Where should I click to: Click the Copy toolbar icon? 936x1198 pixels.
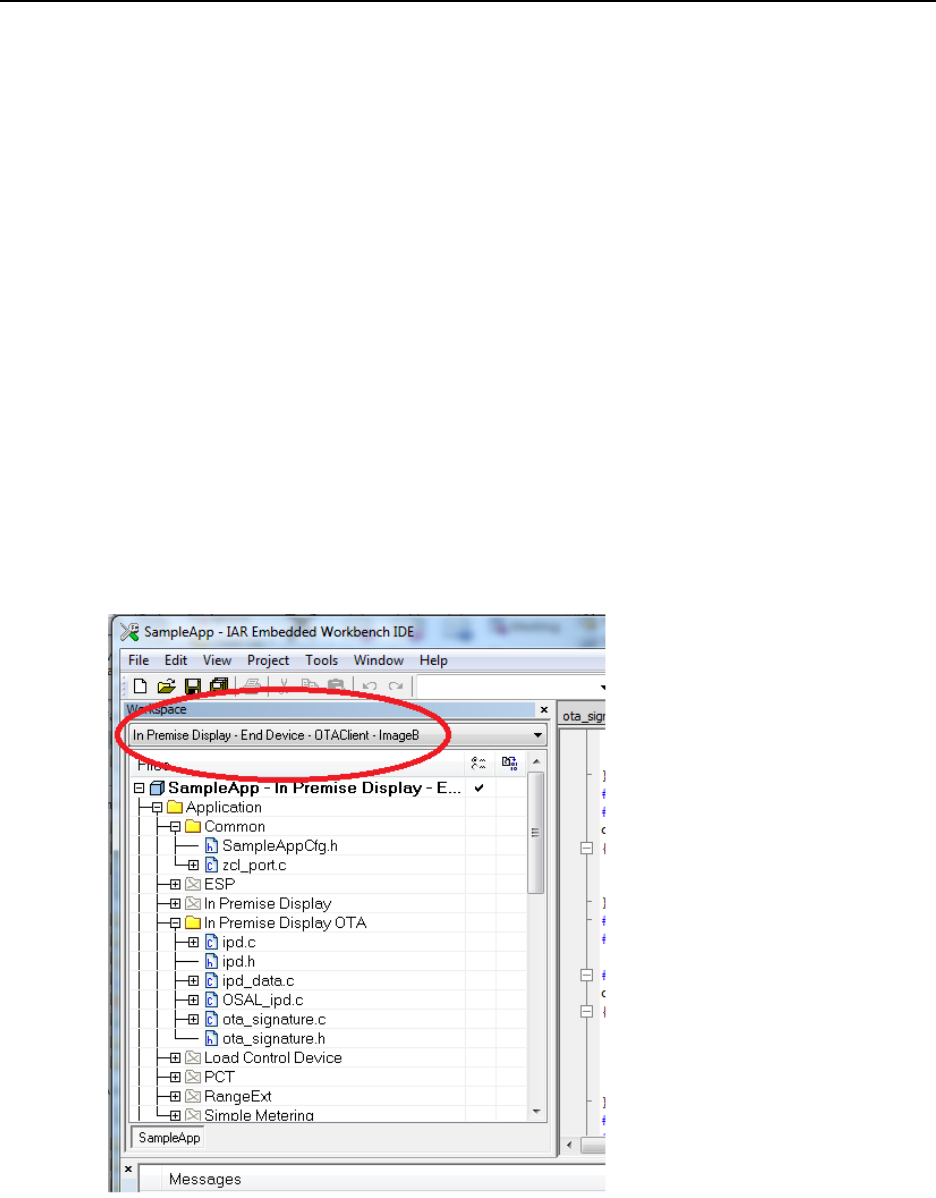(x=309, y=686)
